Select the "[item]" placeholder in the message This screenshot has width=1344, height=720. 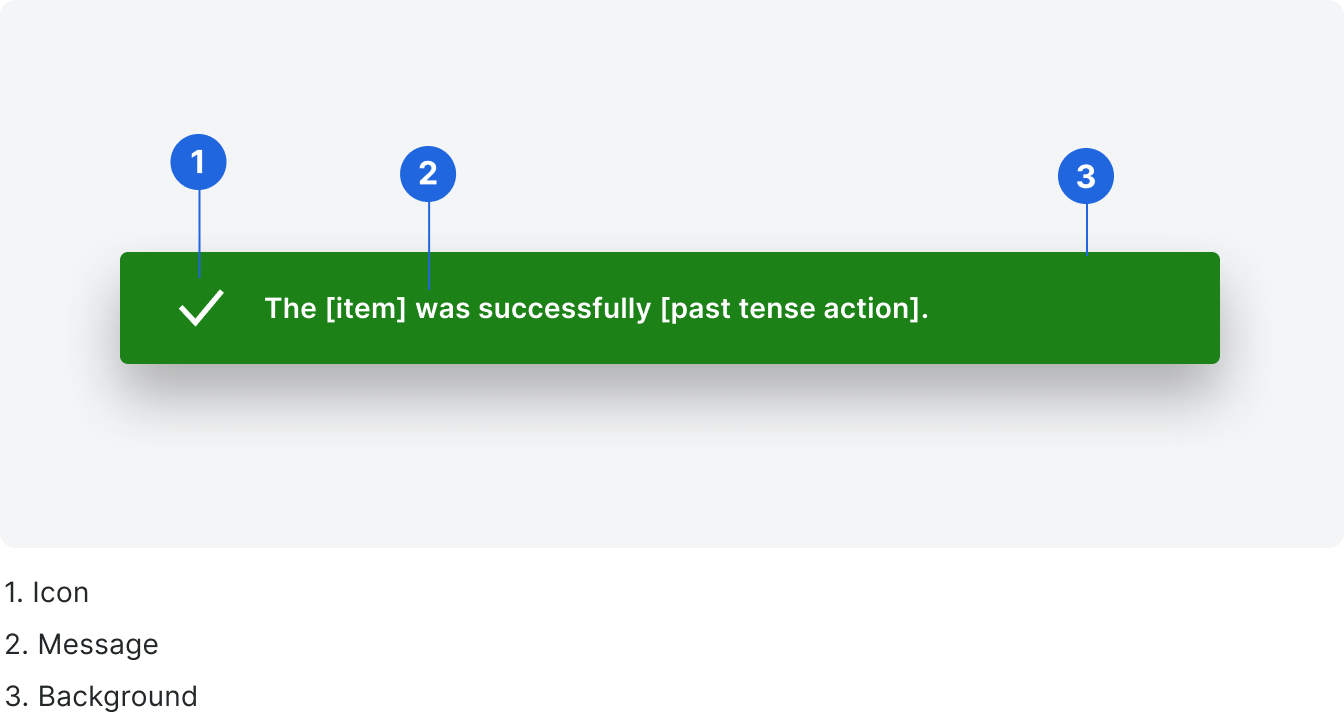point(366,309)
